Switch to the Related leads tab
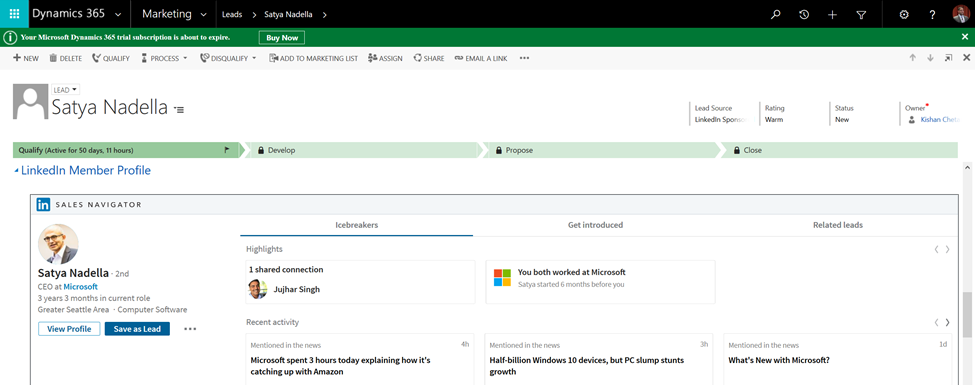The width and height of the screenshot is (975, 385). (x=838, y=225)
